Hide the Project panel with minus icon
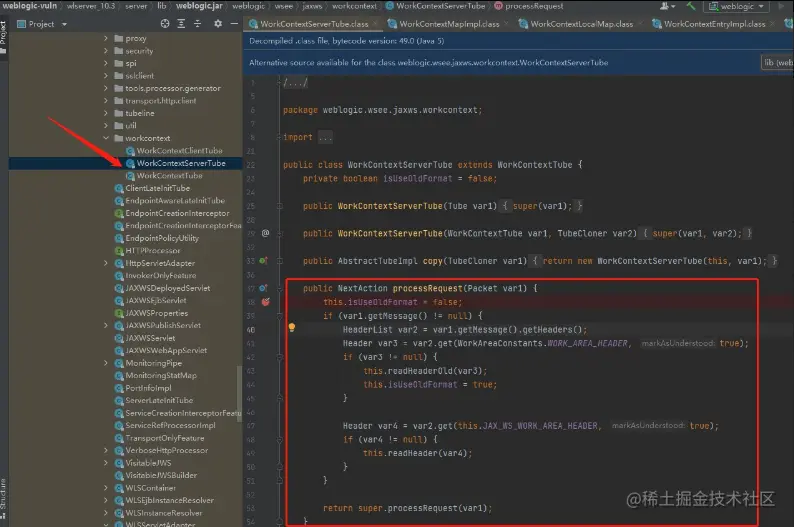 [x=234, y=24]
